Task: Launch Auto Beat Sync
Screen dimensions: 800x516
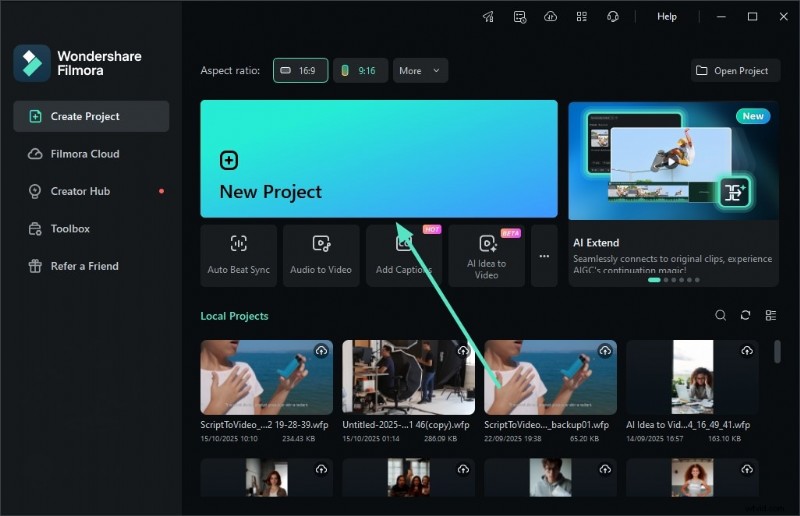Action: coord(238,256)
